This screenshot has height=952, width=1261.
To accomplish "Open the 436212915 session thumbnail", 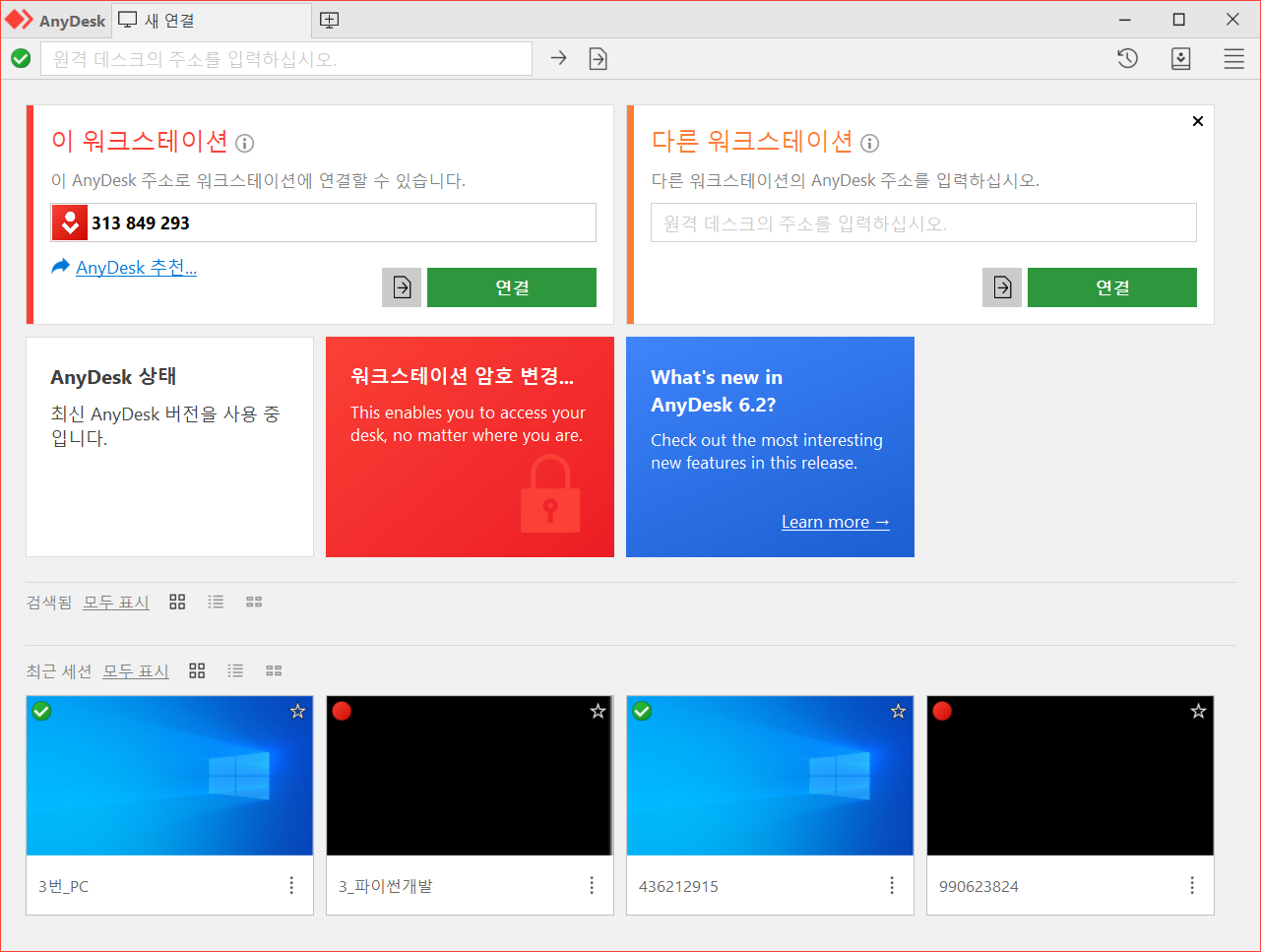I will click(x=770, y=776).
